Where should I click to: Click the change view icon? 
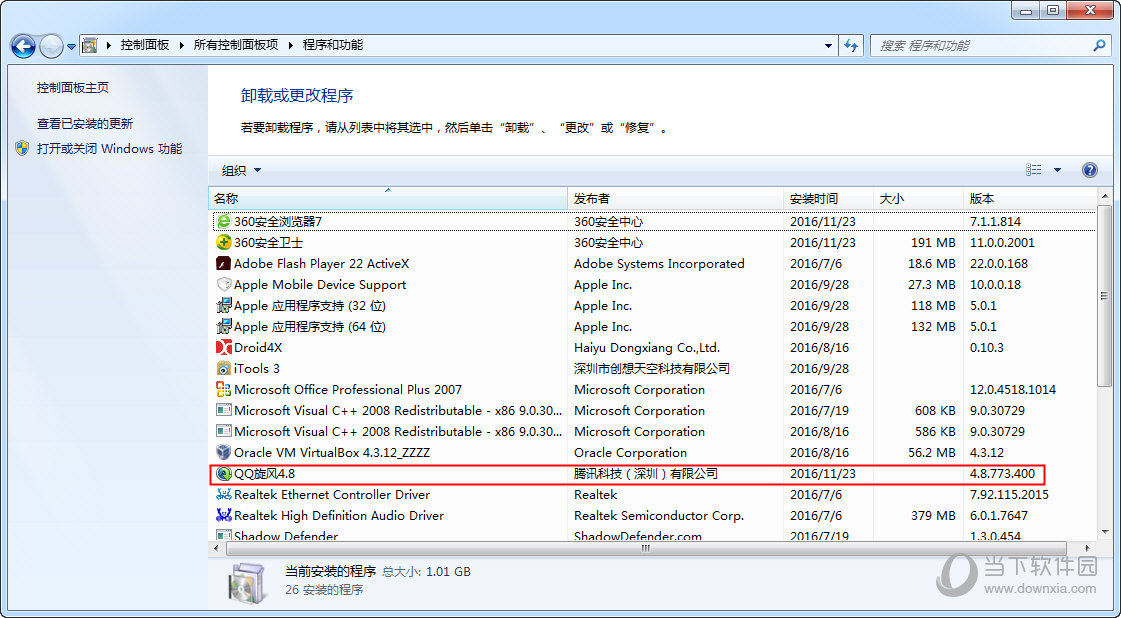[1034, 170]
